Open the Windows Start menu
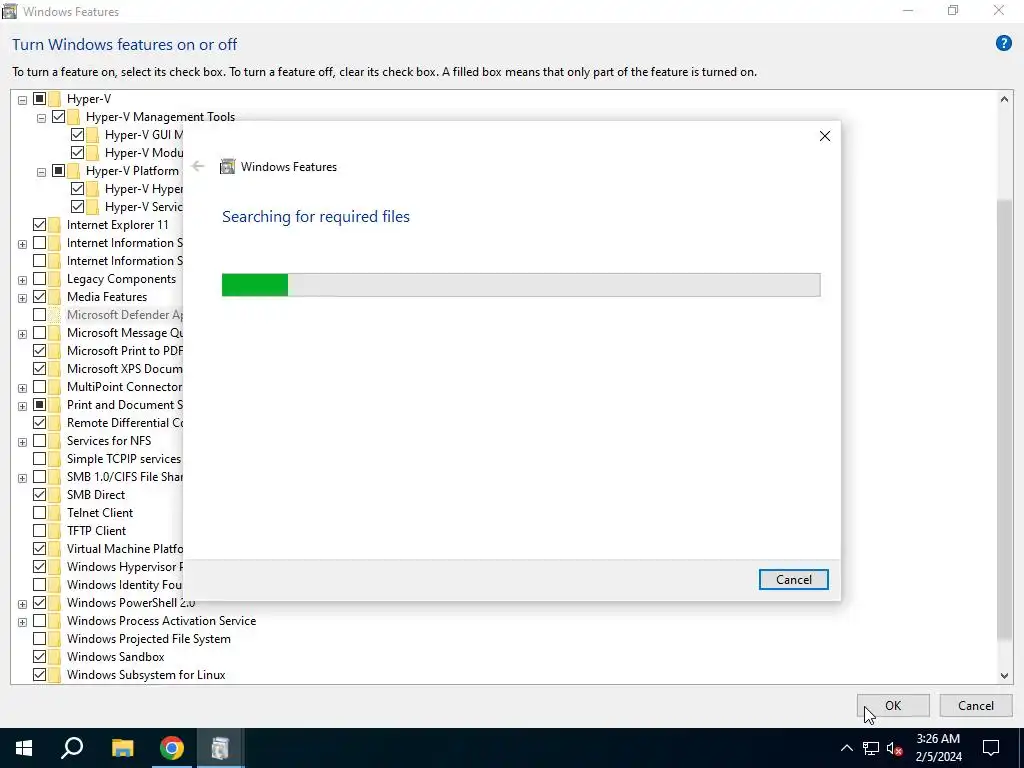 pyautogui.click(x=24, y=748)
